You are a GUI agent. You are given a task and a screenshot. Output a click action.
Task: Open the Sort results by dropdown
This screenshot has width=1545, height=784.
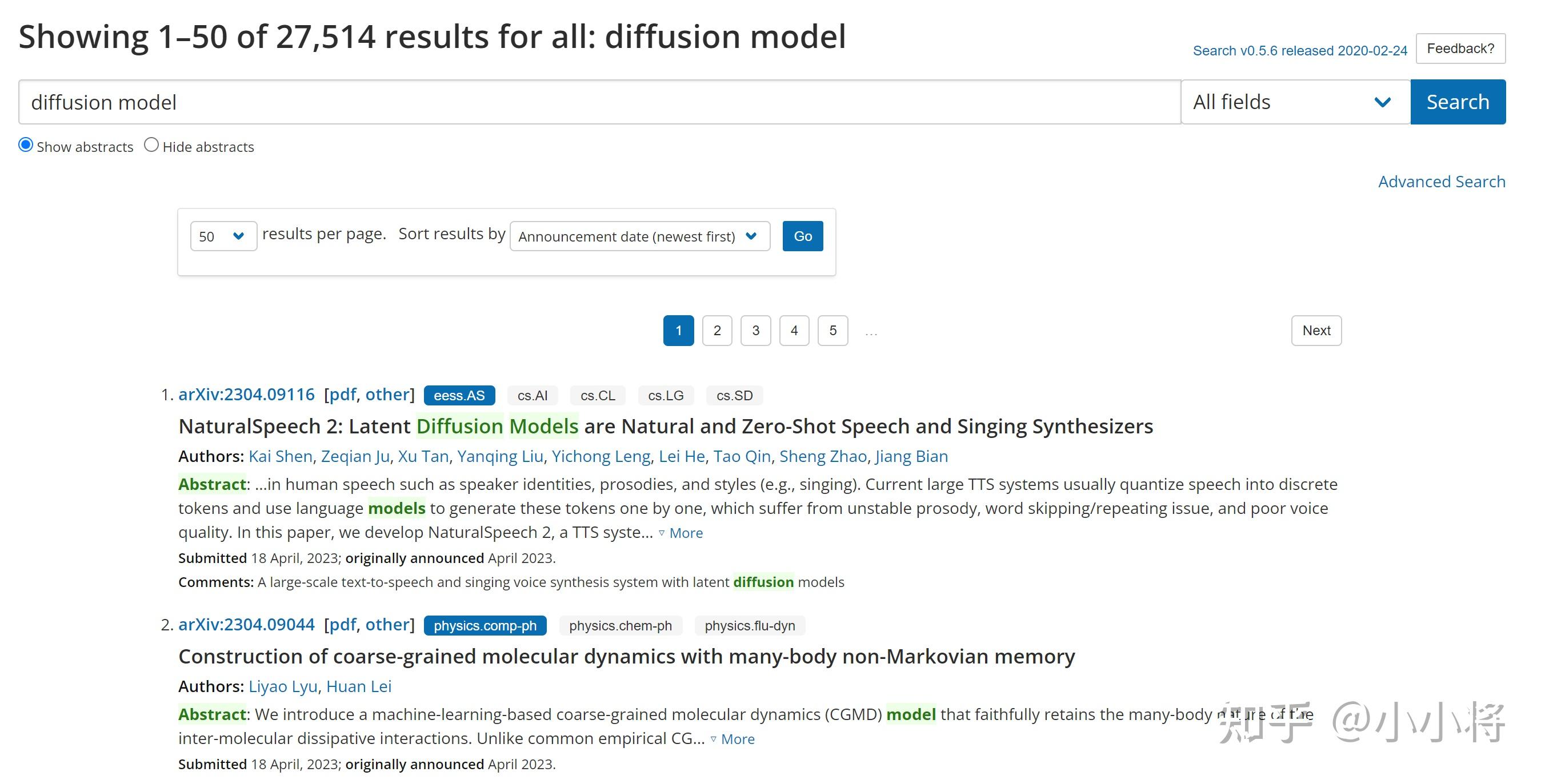(x=639, y=236)
